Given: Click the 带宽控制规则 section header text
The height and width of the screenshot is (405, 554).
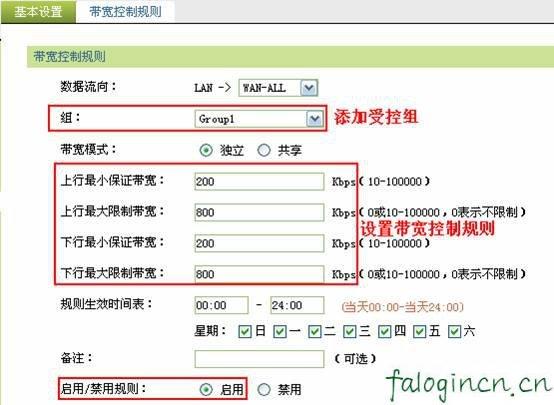Looking at the screenshot, I should 69,57.
